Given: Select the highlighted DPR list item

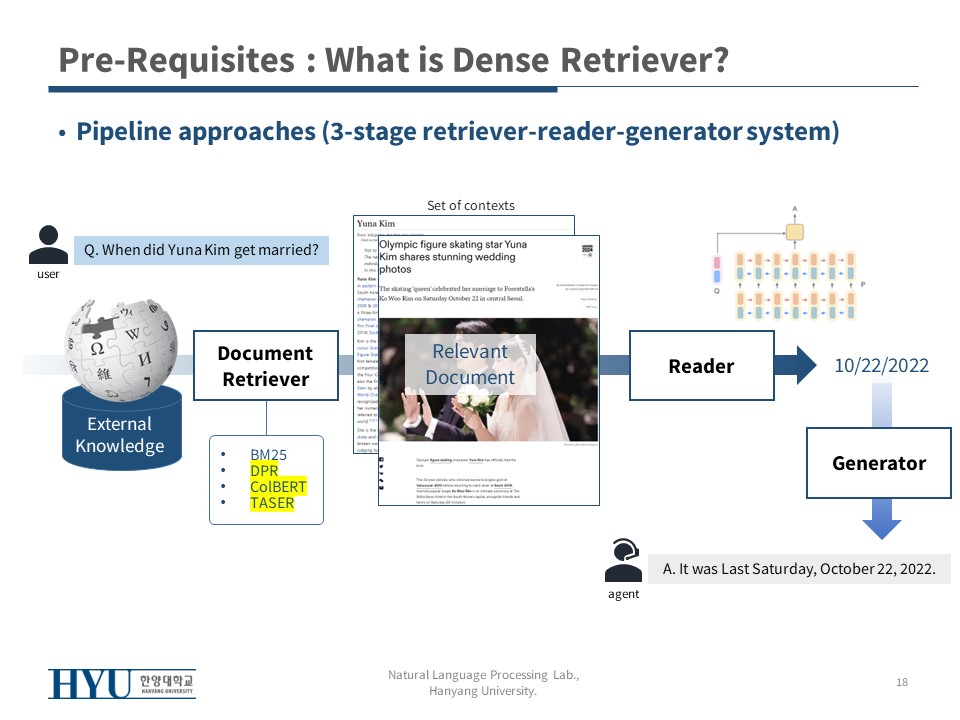Looking at the screenshot, I should [x=264, y=471].
